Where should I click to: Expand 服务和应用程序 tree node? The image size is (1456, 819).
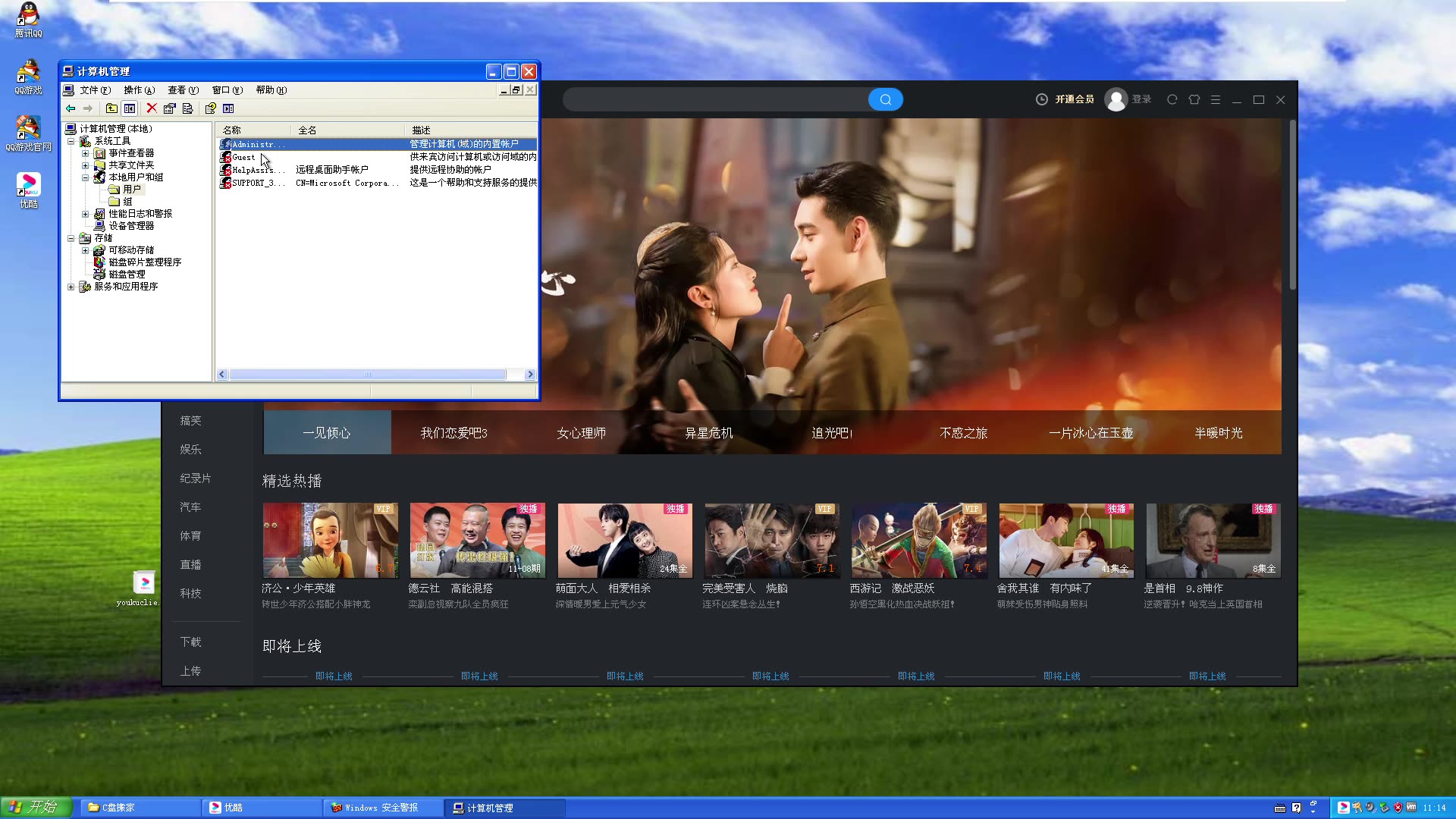coord(71,287)
